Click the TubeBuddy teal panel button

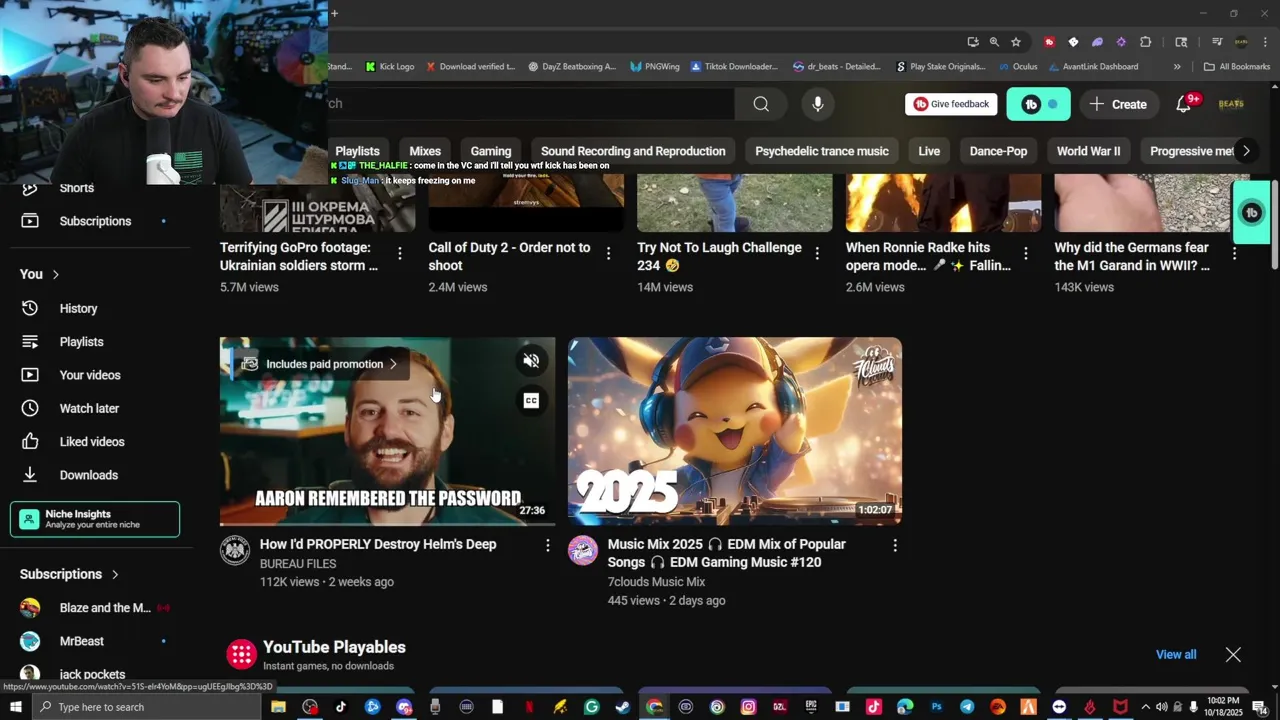[1038, 104]
